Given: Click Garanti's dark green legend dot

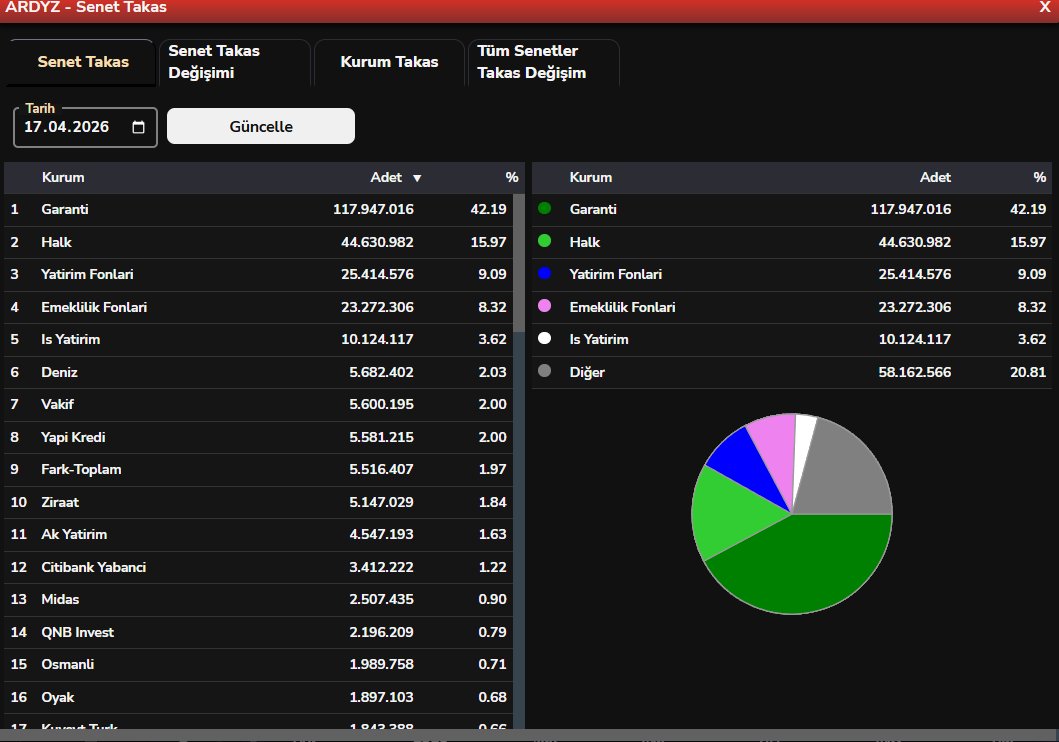Looking at the screenshot, I should [x=544, y=209].
